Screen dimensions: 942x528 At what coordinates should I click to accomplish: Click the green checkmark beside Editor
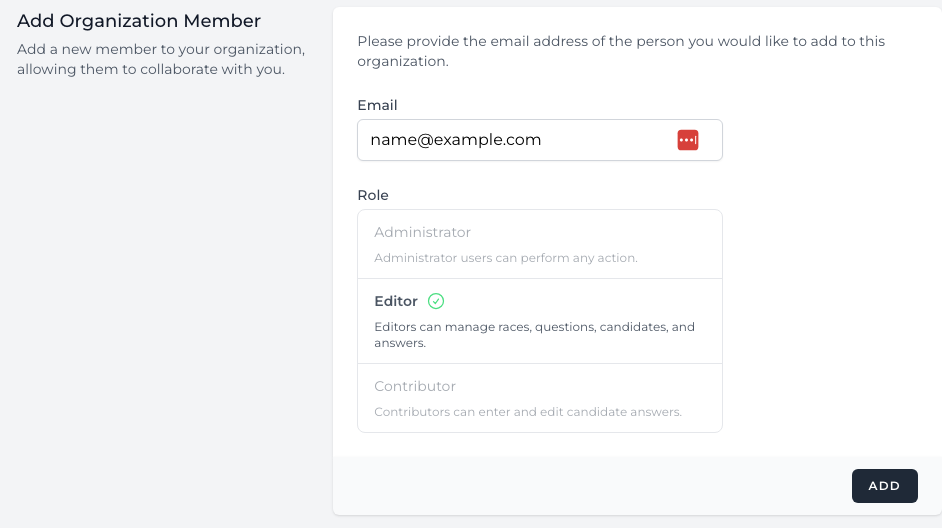point(436,301)
